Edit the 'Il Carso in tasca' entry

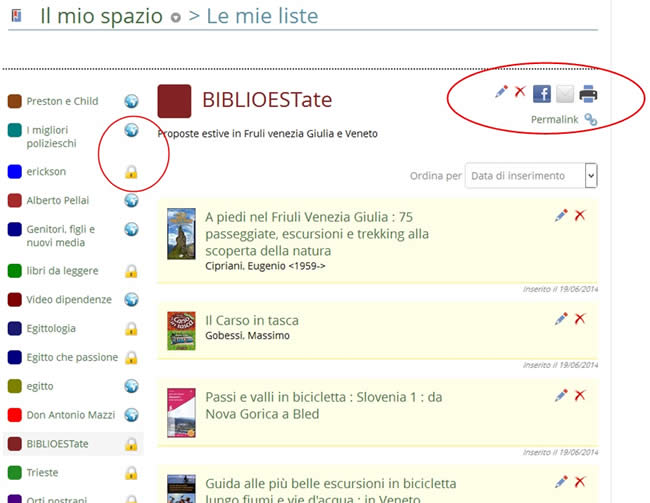point(561,318)
